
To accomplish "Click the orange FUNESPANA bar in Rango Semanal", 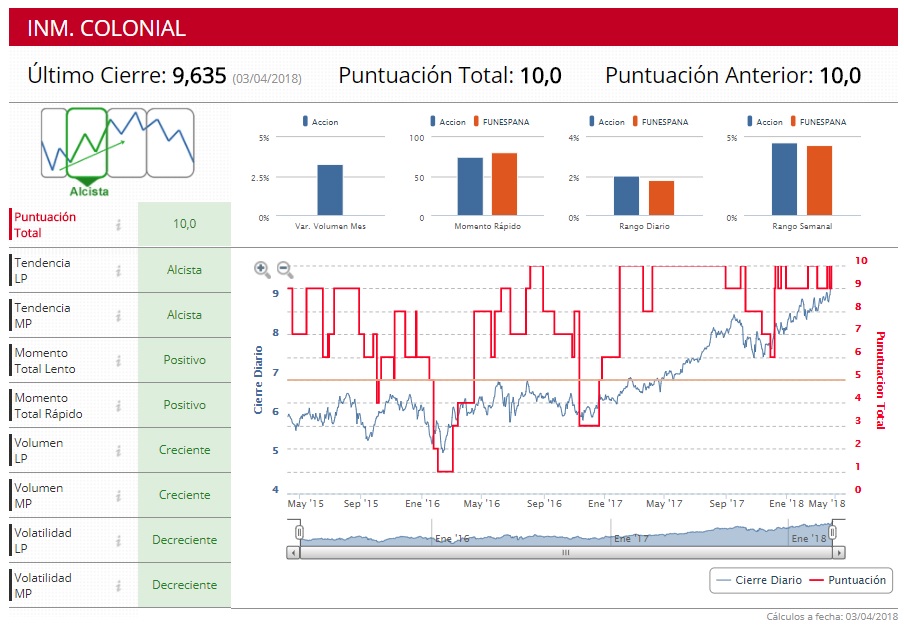I will tap(819, 181).
